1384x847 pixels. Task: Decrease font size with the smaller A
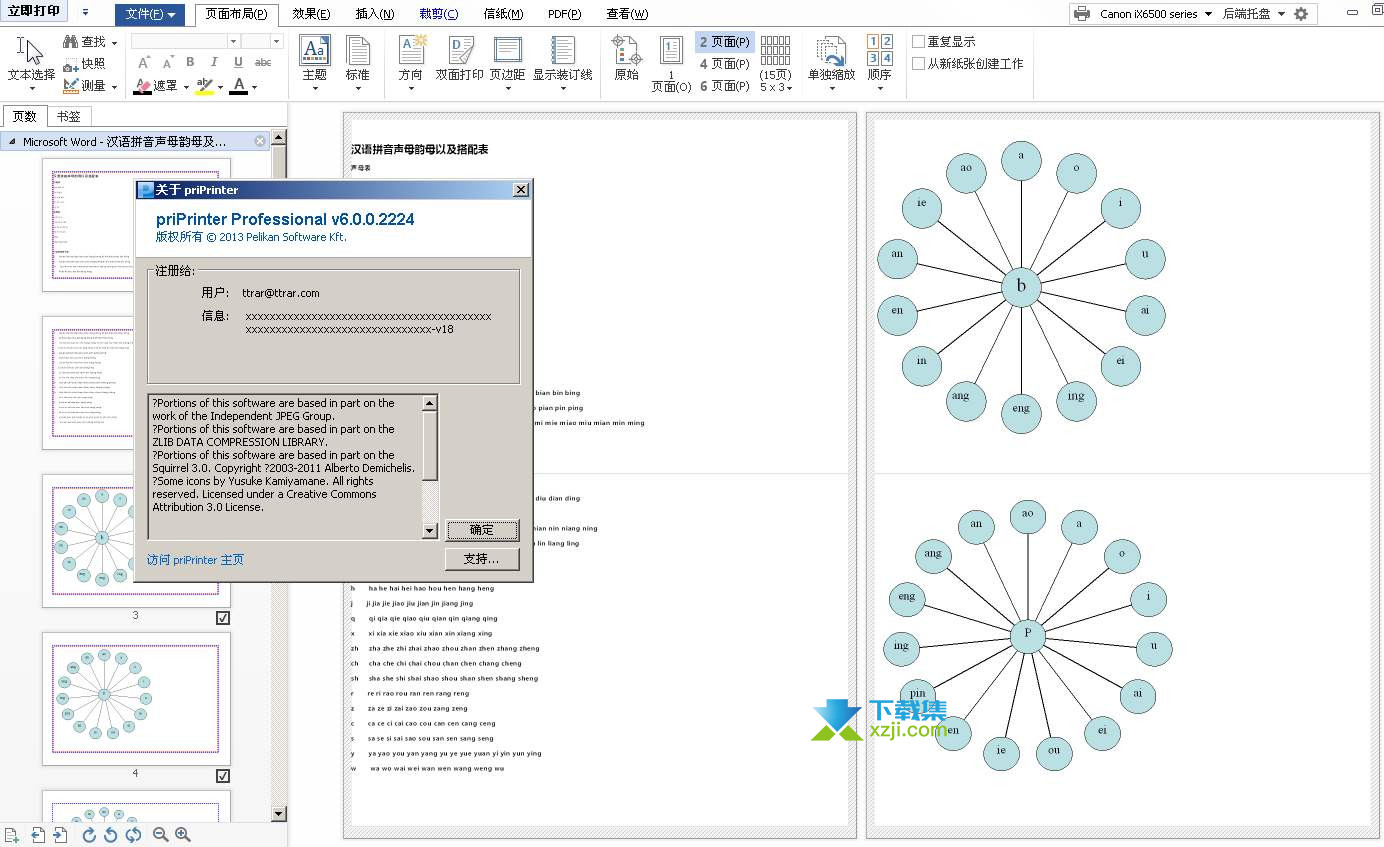click(x=167, y=63)
